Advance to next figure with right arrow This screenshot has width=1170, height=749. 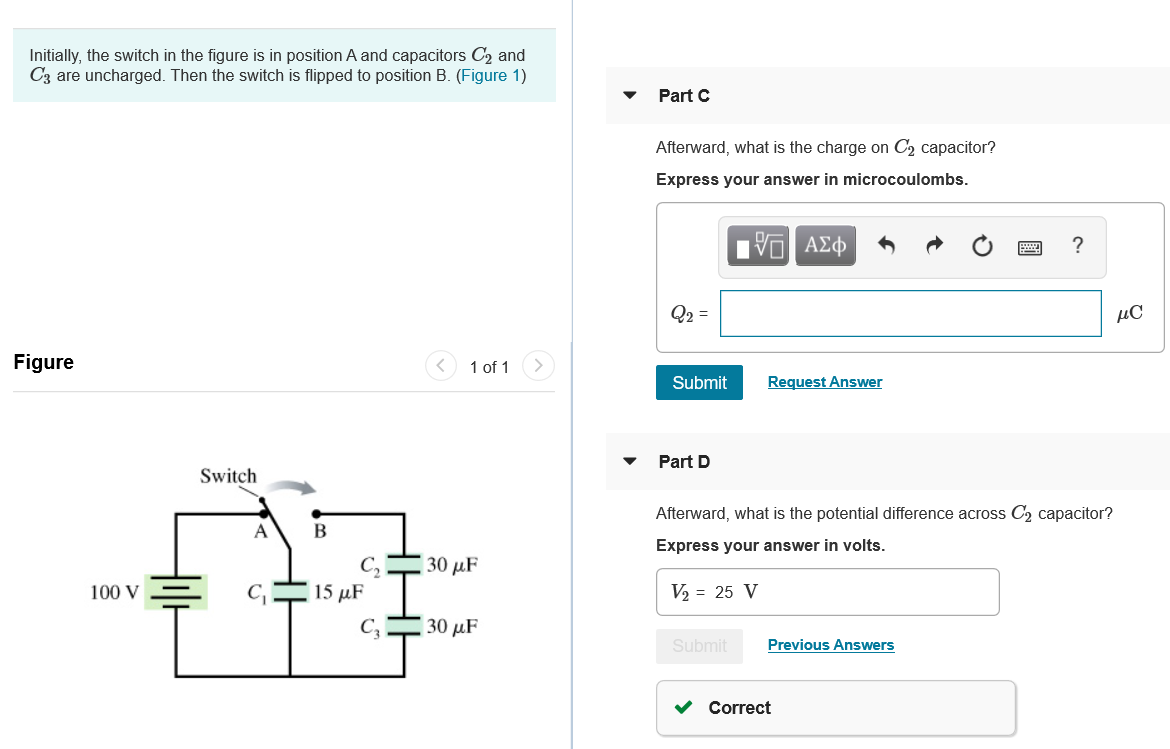(538, 366)
